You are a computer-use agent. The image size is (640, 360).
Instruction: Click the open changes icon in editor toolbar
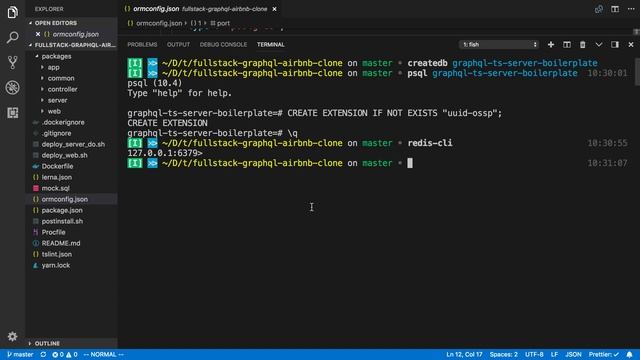click(598, 9)
